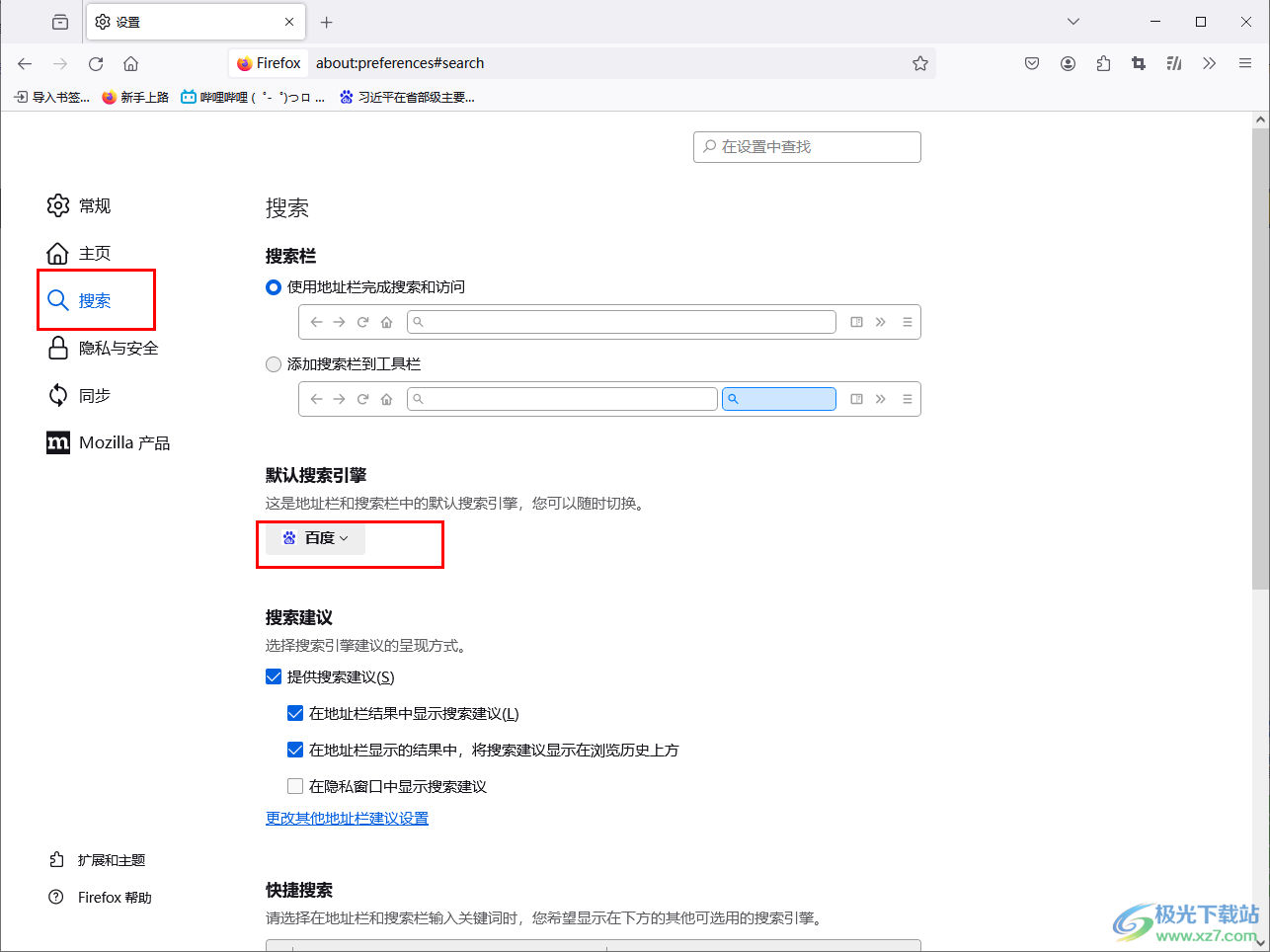Open the library/sidebar icon in toolbar
Screen dimensions: 1270x952
point(1174,63)
